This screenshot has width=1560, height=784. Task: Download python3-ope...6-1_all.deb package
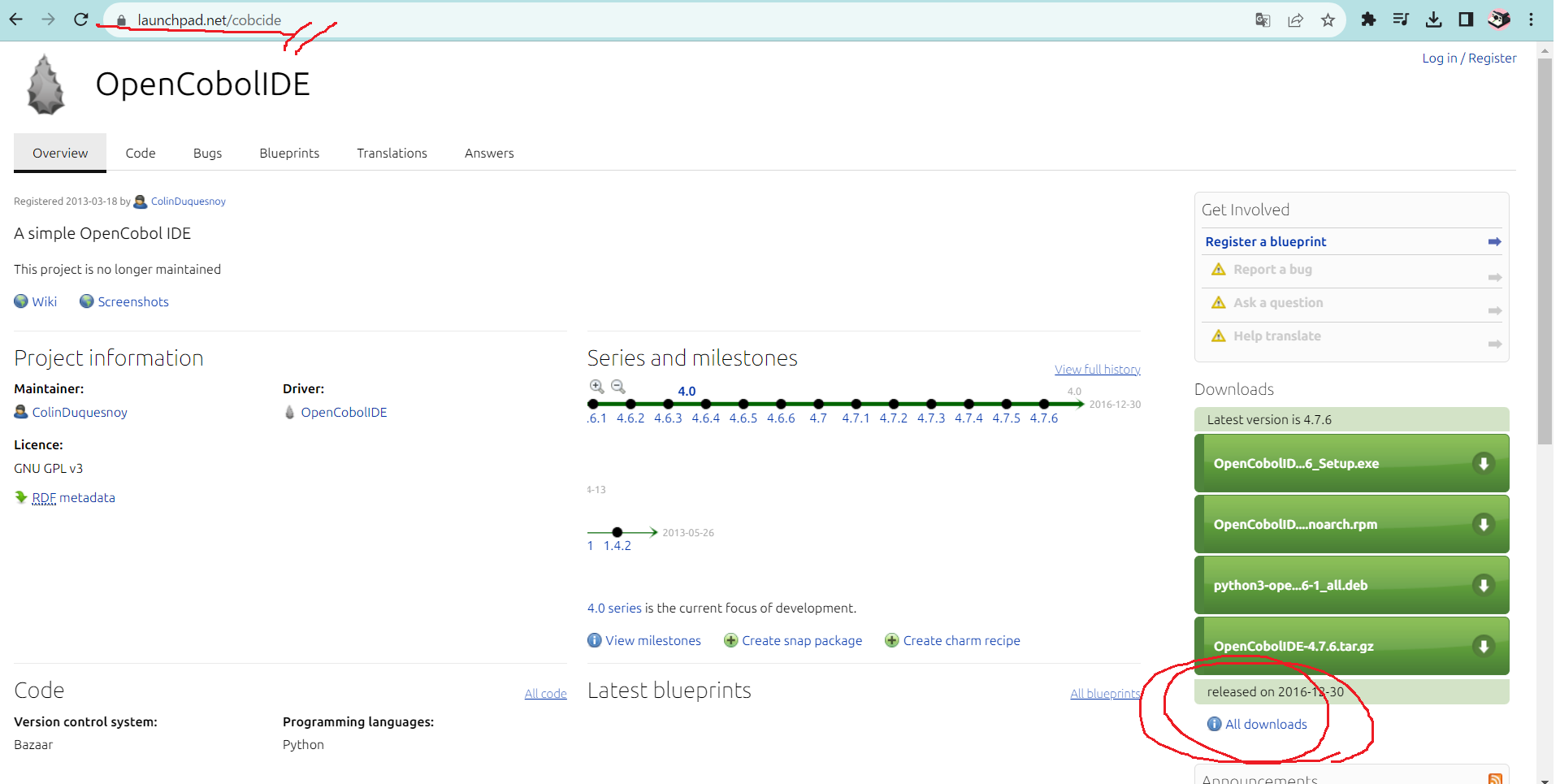coord(1351,585)
